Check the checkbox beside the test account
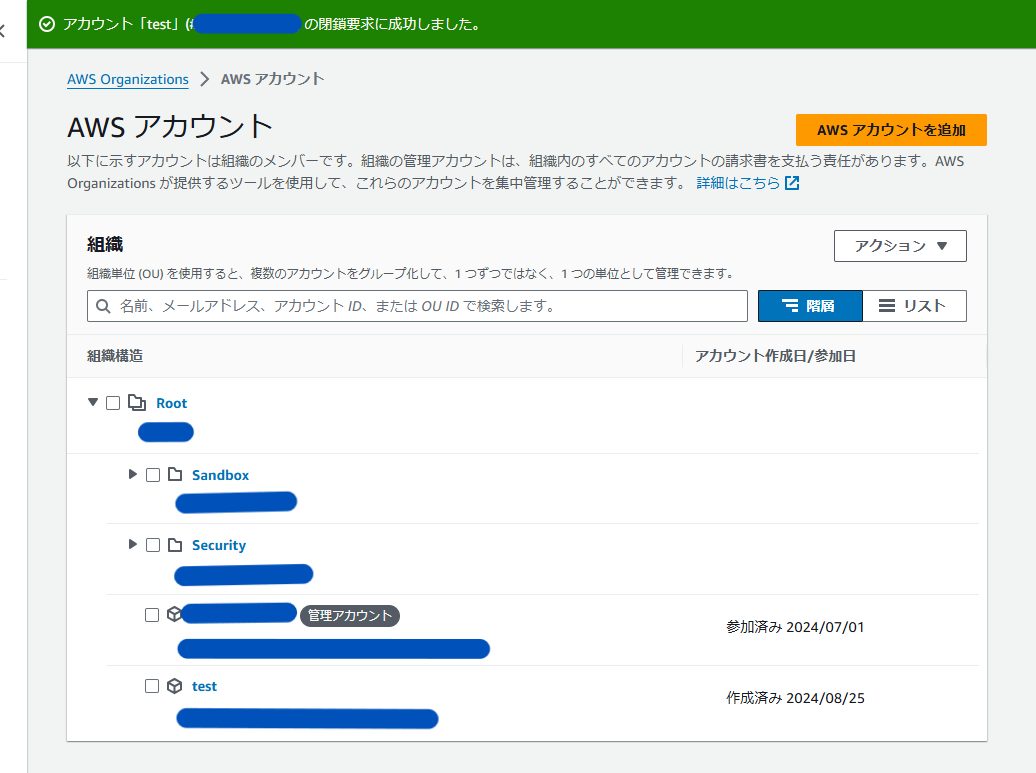This screenshot has width=1036, height=773. click(152, 685)
